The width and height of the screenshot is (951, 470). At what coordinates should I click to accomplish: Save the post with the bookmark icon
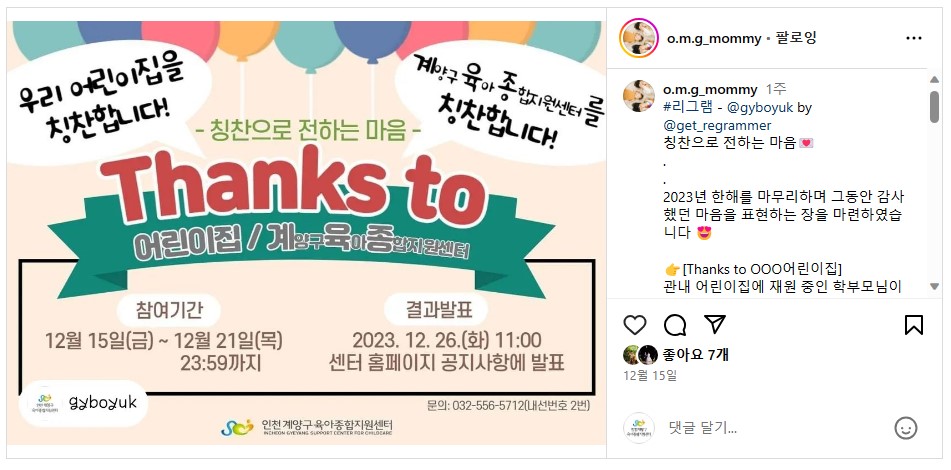pyautogui.click(x=913, y=325)
